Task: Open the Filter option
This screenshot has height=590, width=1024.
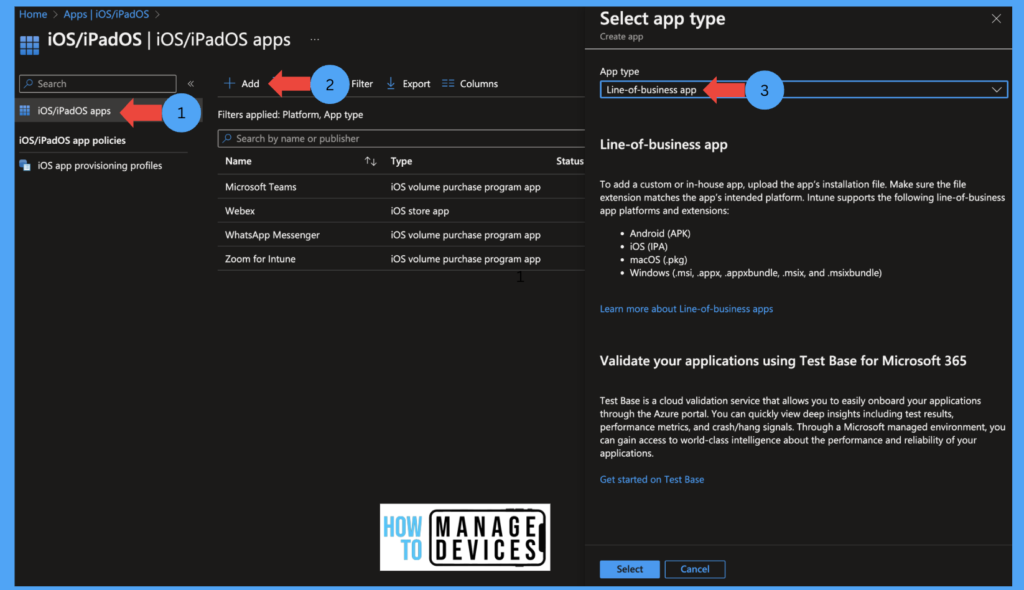Action: coord(362,84)
